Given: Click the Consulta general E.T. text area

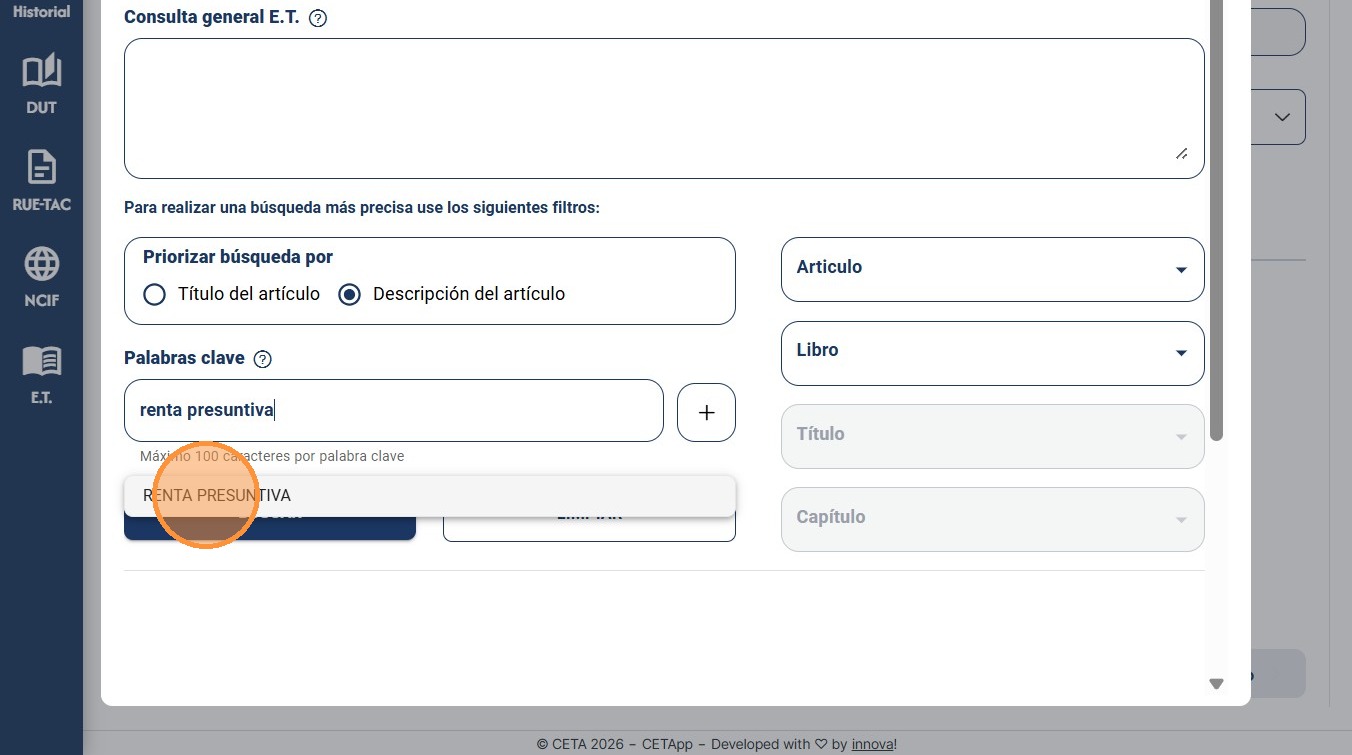Looking at the screenshot, I should coord(664,109).
